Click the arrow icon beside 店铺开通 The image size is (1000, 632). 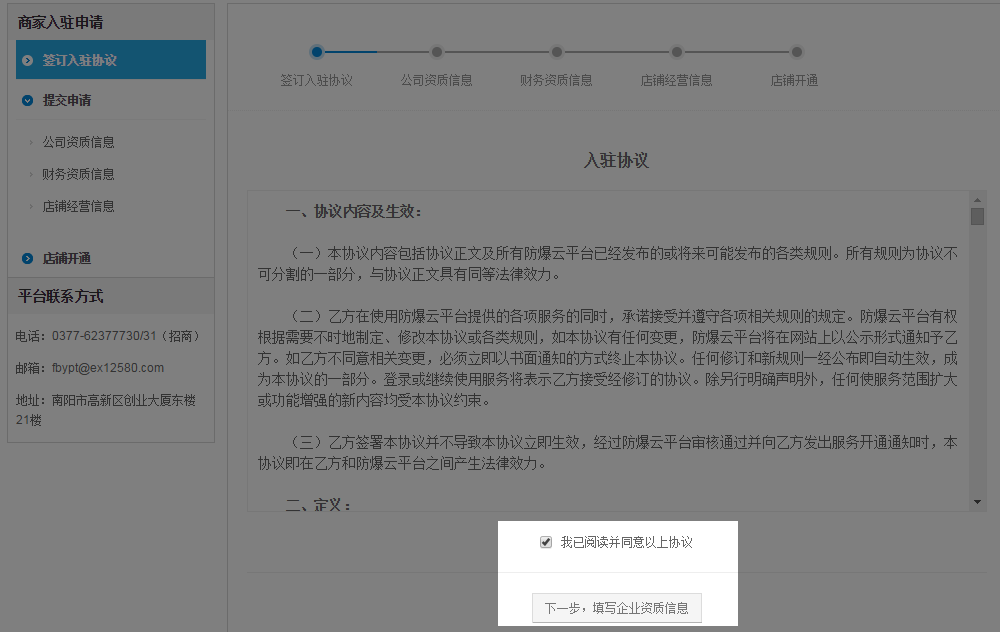(x=28, y=259)
